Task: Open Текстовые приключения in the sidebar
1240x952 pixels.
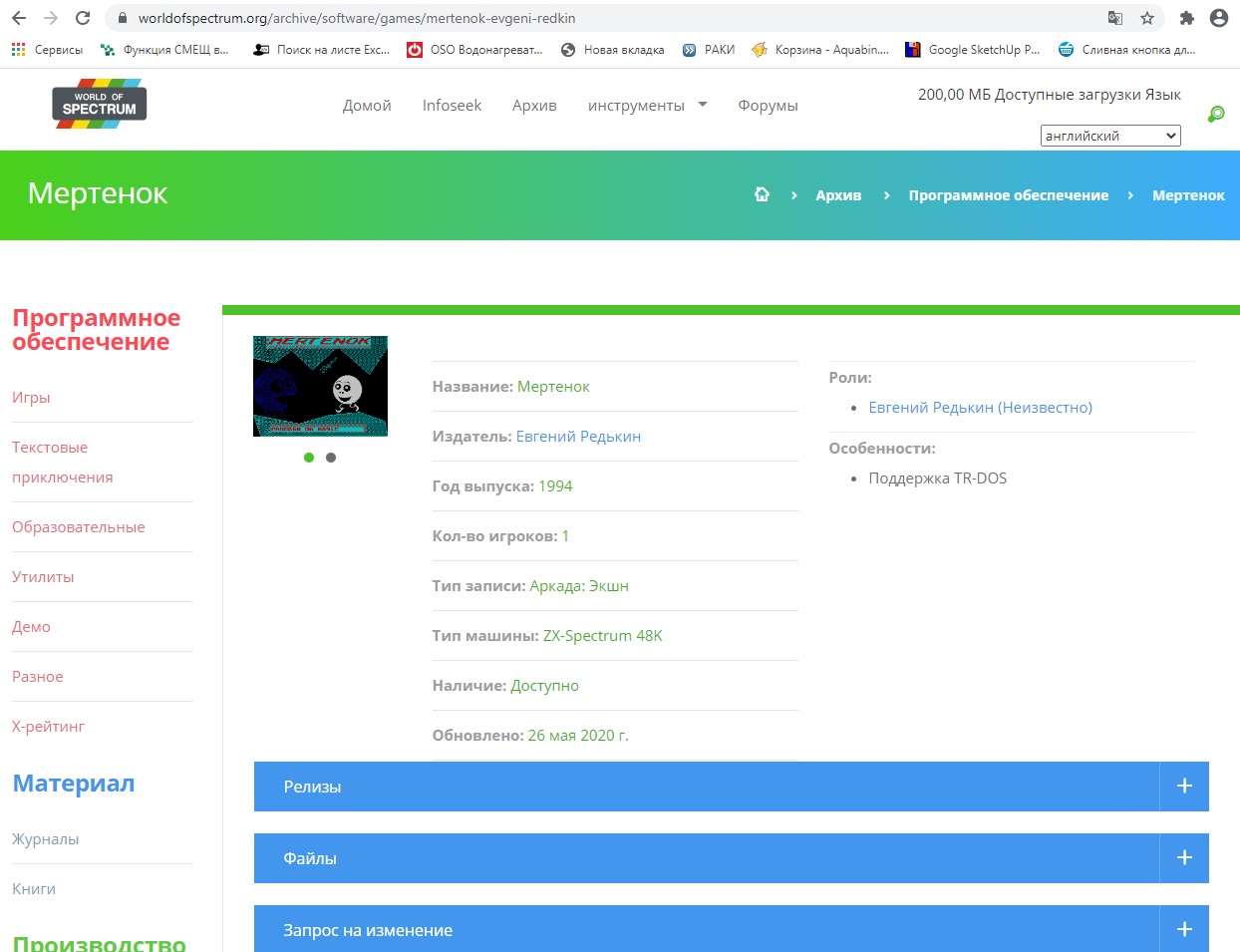Action: coord(62,462)
